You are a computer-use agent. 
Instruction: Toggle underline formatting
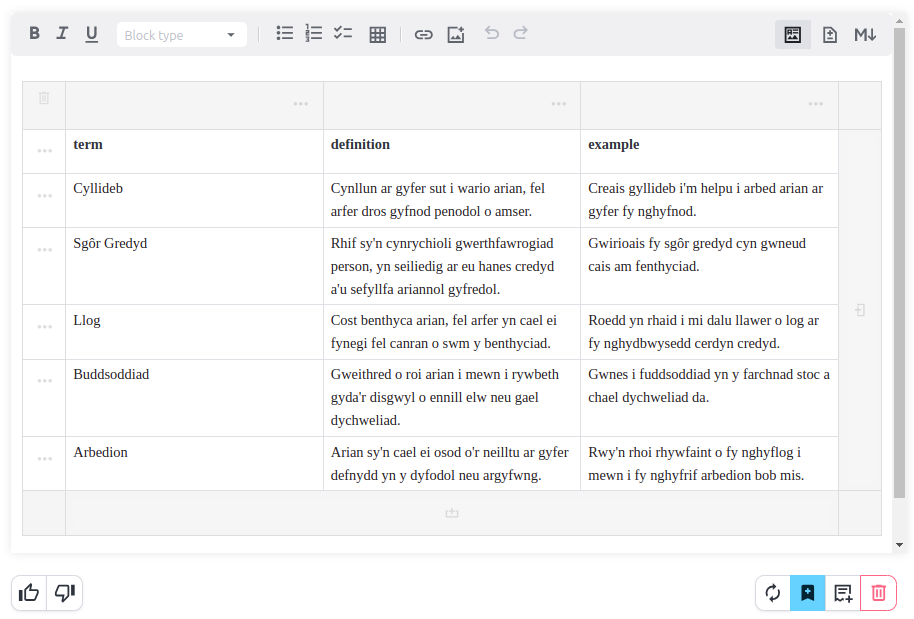[x=91, y=34]
